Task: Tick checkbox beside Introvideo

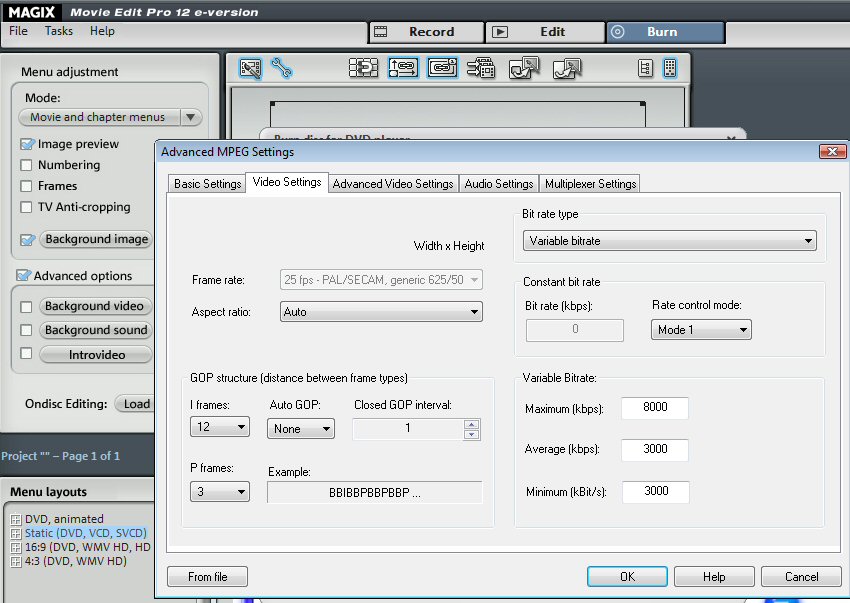Action: coord(26,354)
